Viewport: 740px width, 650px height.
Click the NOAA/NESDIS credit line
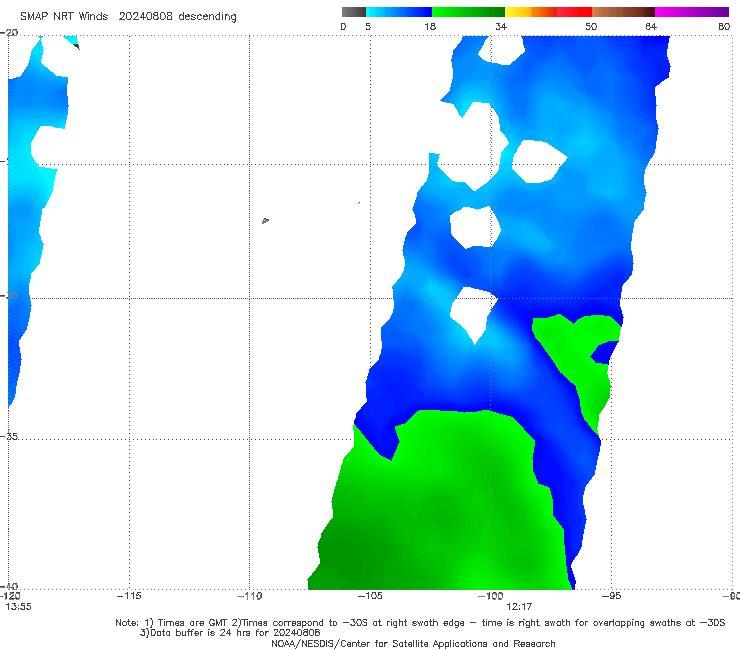pyautogui.click(x=413, y=643)
